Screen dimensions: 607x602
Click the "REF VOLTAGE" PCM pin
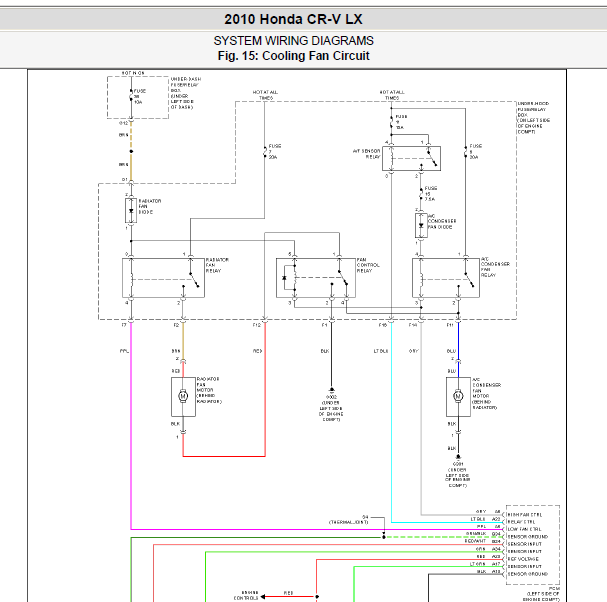pyautogui.click(x=523, y=559)
